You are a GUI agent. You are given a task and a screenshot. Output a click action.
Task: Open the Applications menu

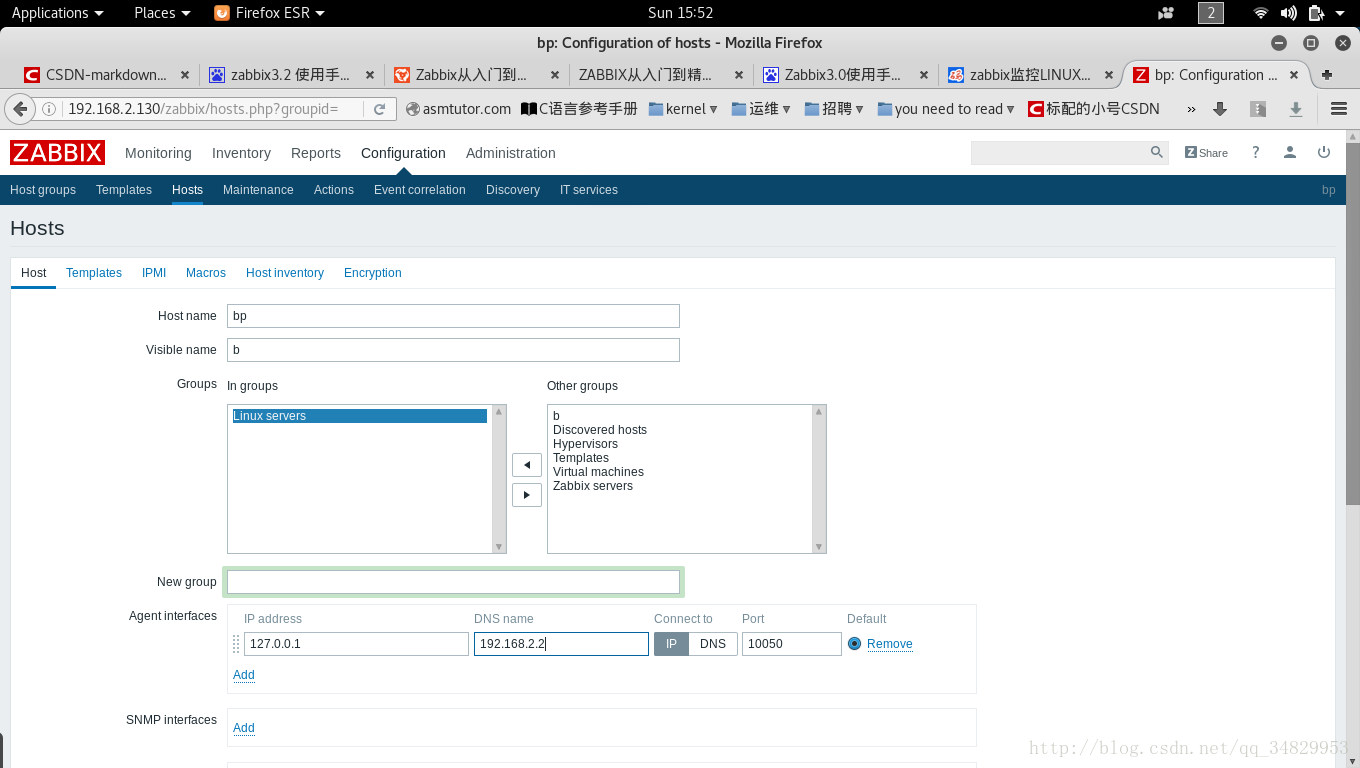(58, 13)
